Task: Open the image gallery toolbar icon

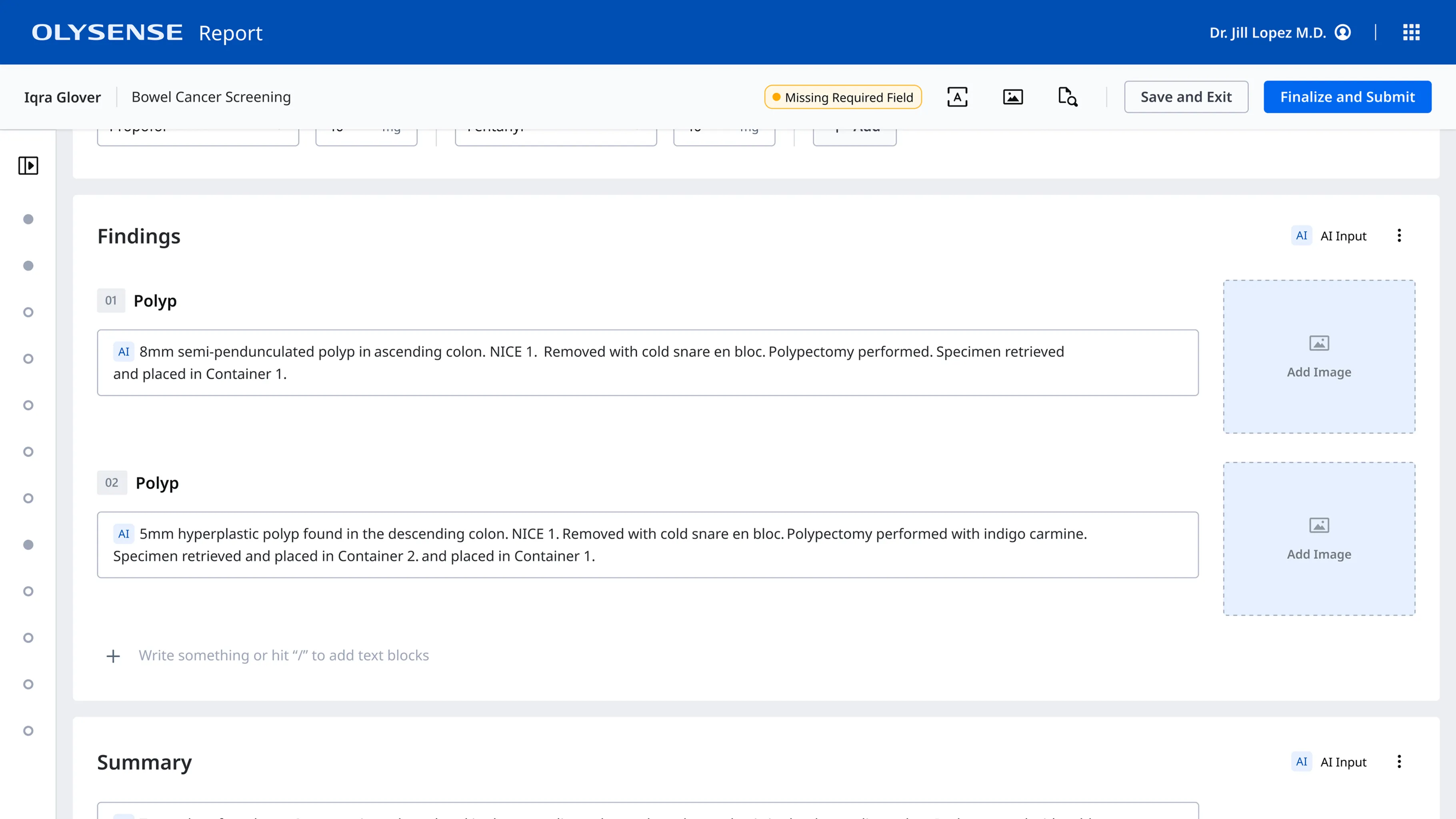Action: (1012, 97)
